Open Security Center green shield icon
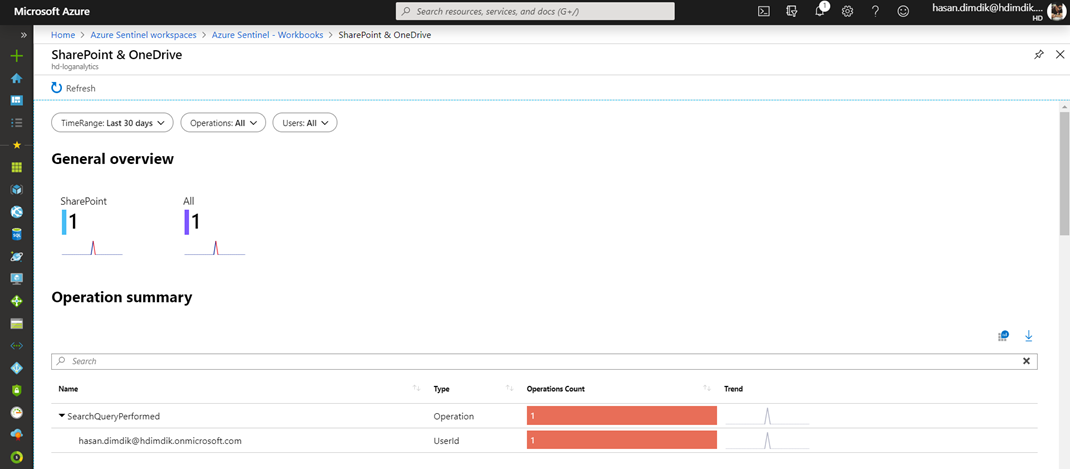Viewport: 1070px width, 469px height. click(17, 390)
